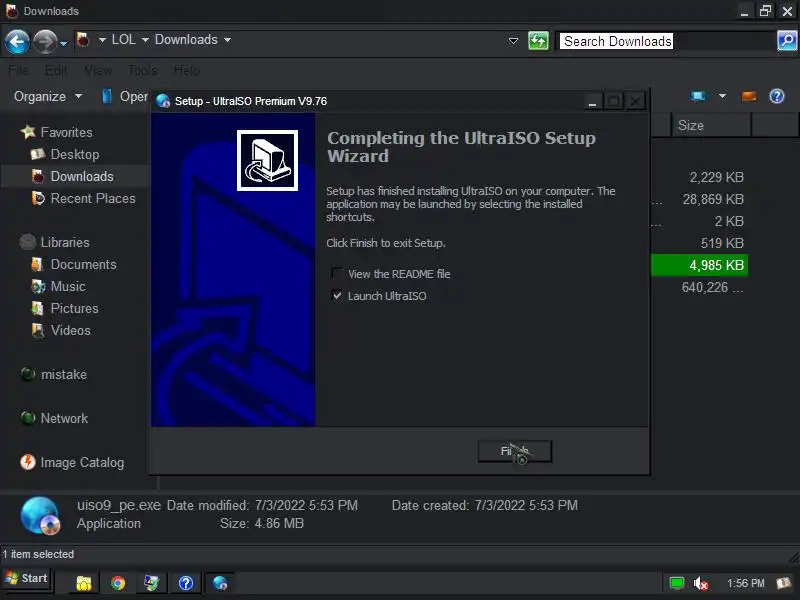The image size is (800, 600).
Task: Click the Start button
Action: click(26, 578)
